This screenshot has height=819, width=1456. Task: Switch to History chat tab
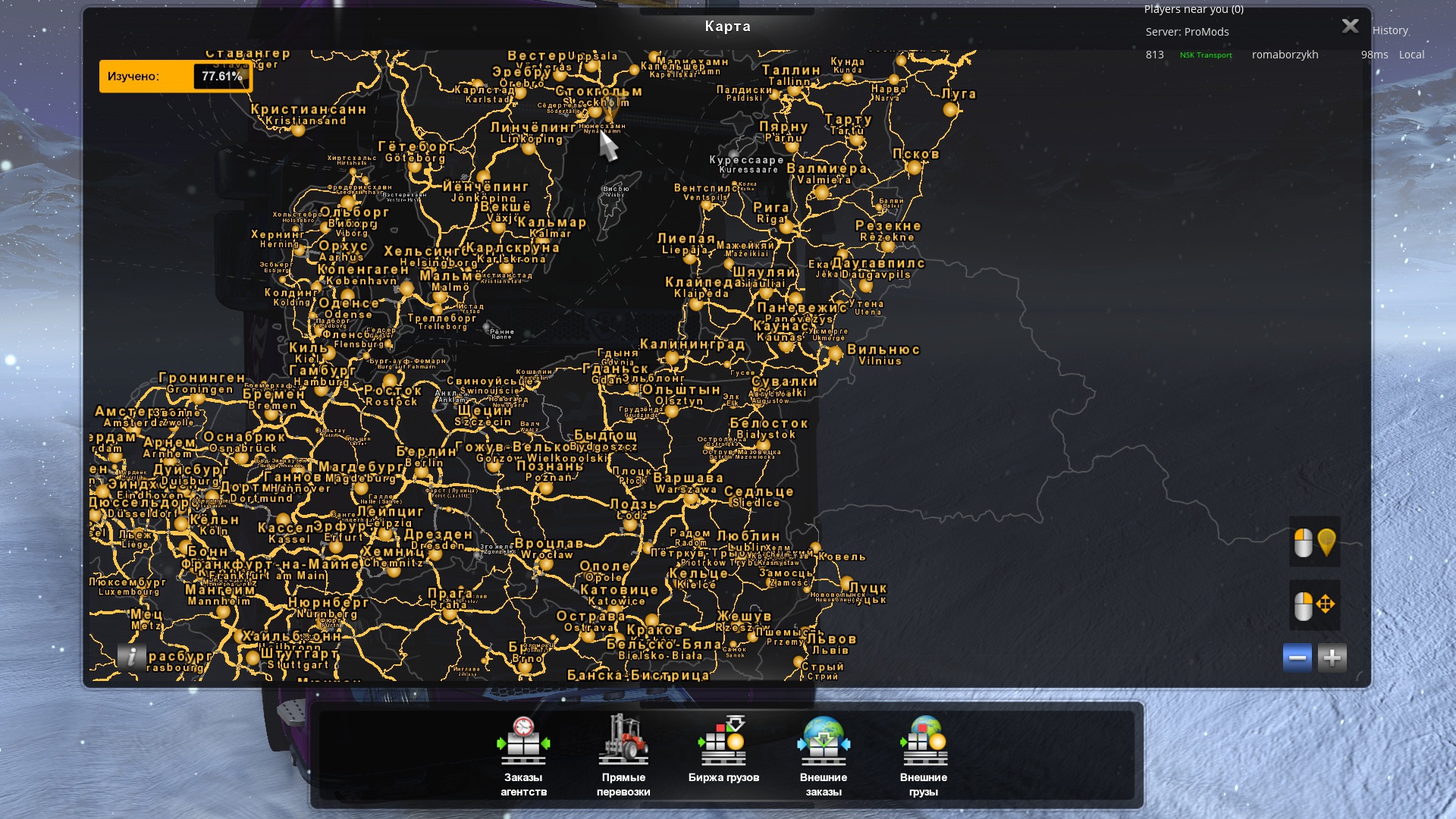click(x=1389, y=30)
